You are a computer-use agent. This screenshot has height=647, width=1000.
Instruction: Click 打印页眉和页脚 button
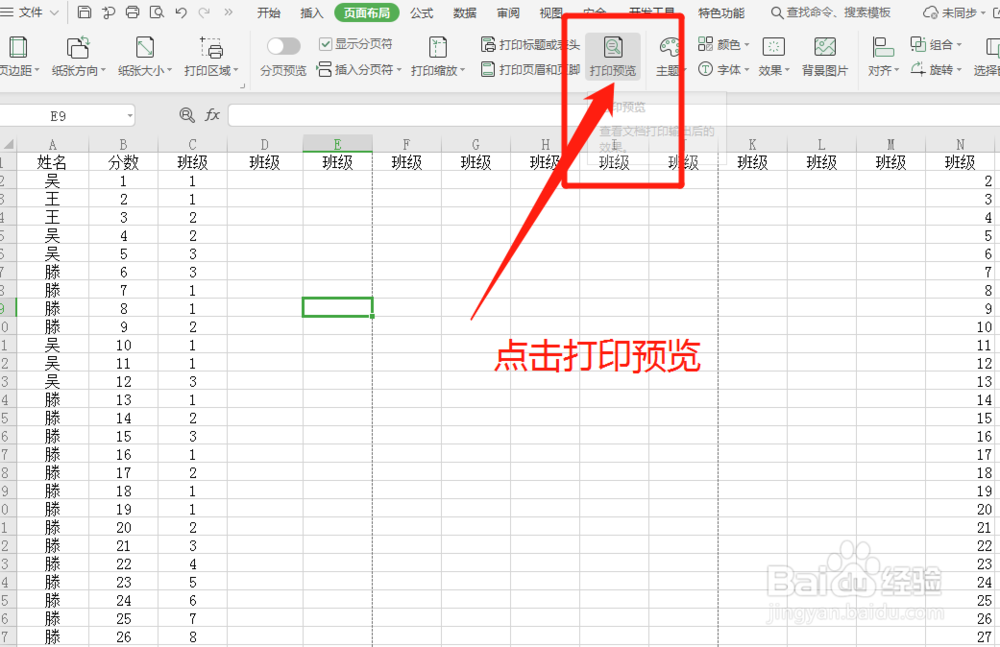[531, 69]
